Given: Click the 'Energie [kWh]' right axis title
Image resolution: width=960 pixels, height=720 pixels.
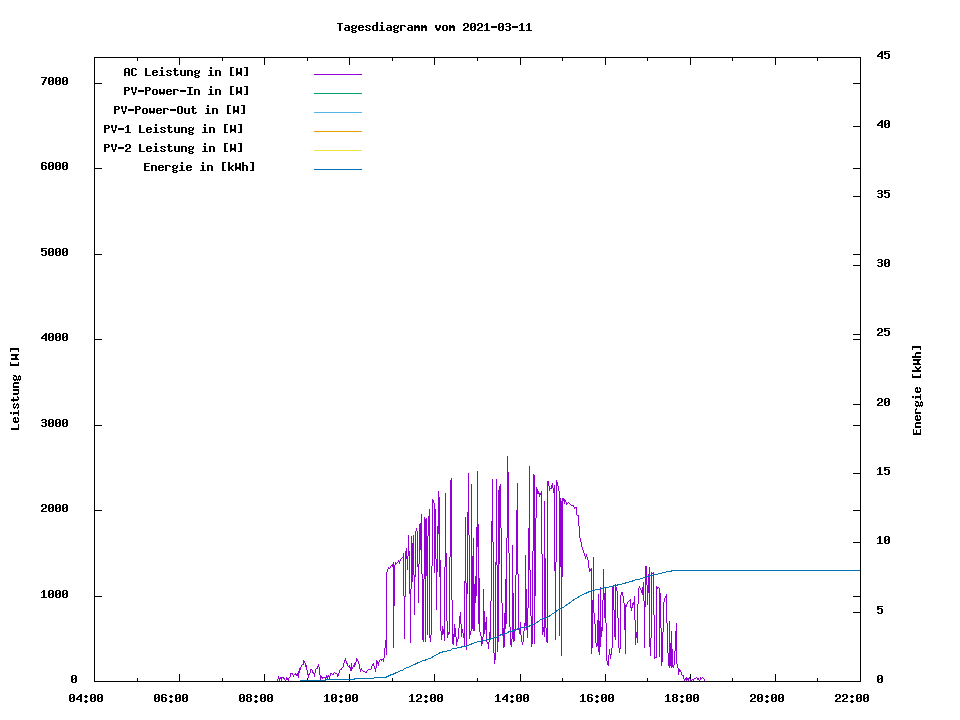Looking at the screenshot, I should tap(917, 390).
